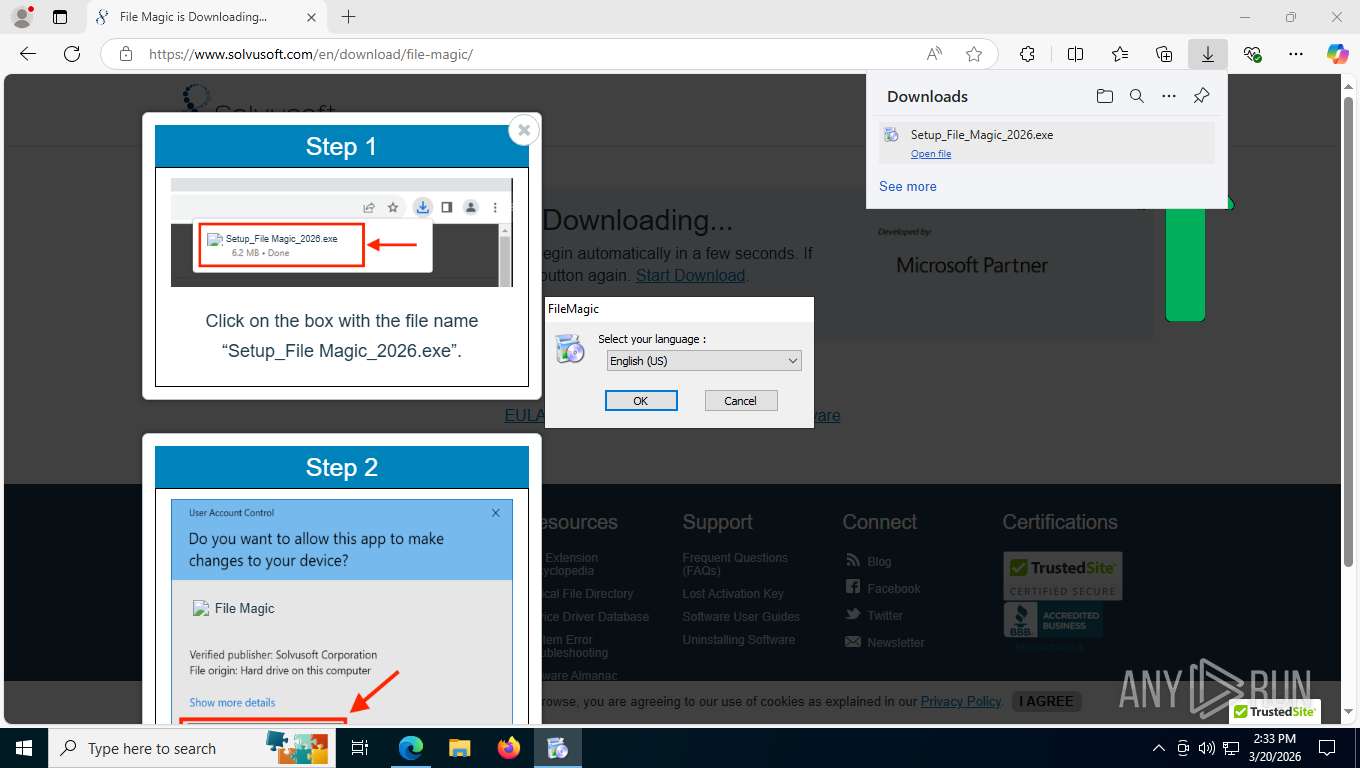Screen dimensions: 1360x768
Task: Open the Extensions puzzle icon
Action: pyautogui.click(x=1027, y=54)
